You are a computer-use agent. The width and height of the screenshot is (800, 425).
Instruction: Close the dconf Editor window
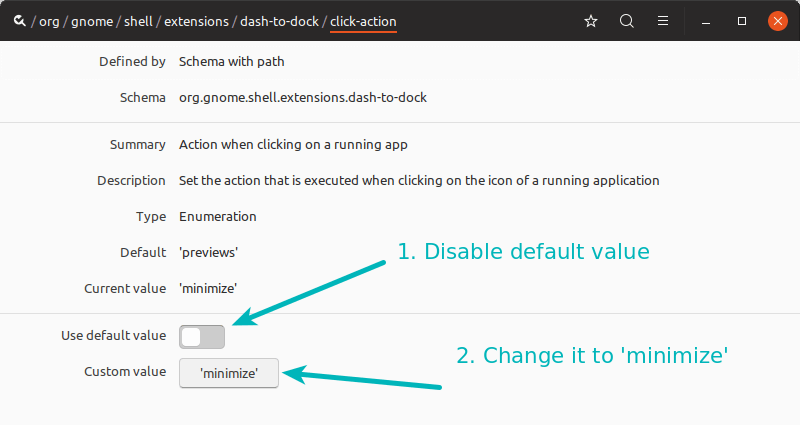tap(777, 21)
